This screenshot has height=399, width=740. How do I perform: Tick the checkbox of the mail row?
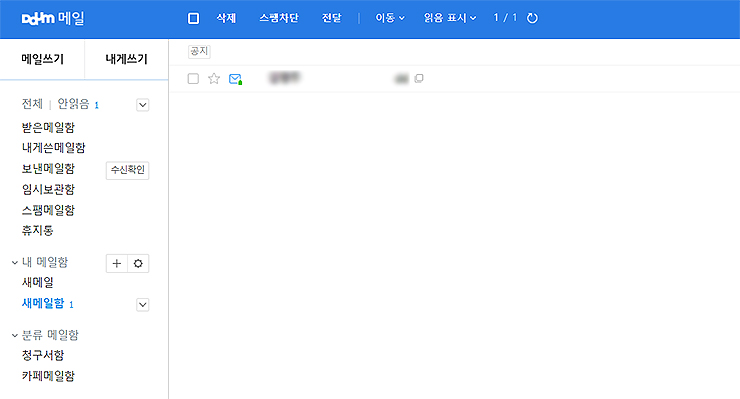pyautogui.click(x=193, y=78)
